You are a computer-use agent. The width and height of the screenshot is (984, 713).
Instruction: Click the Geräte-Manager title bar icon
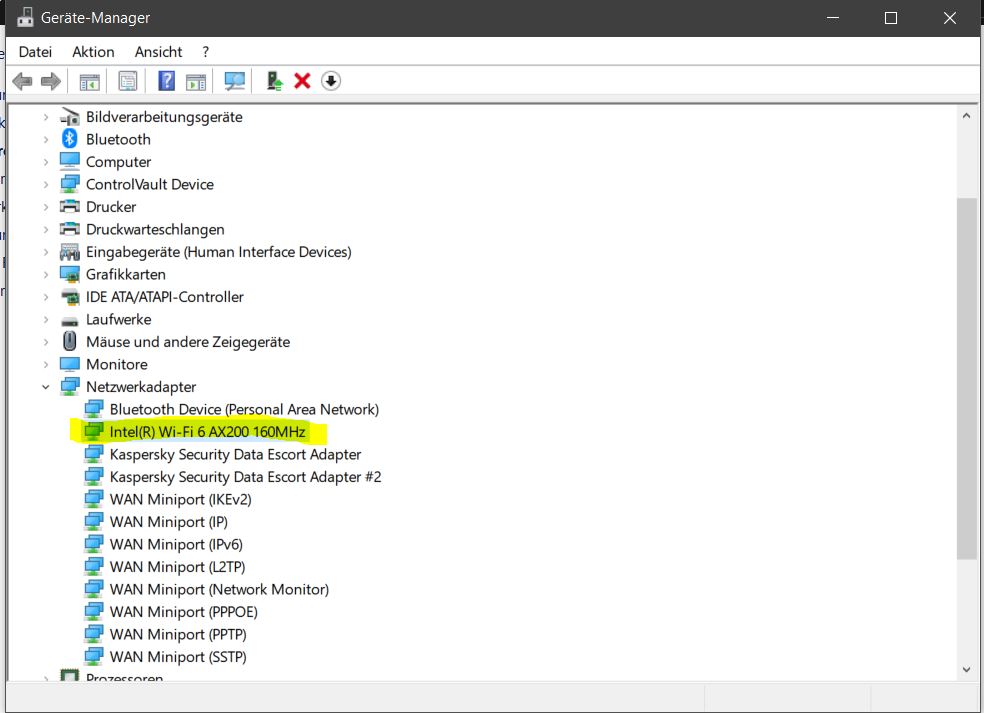pyautogui.click(x=25, y=17)
